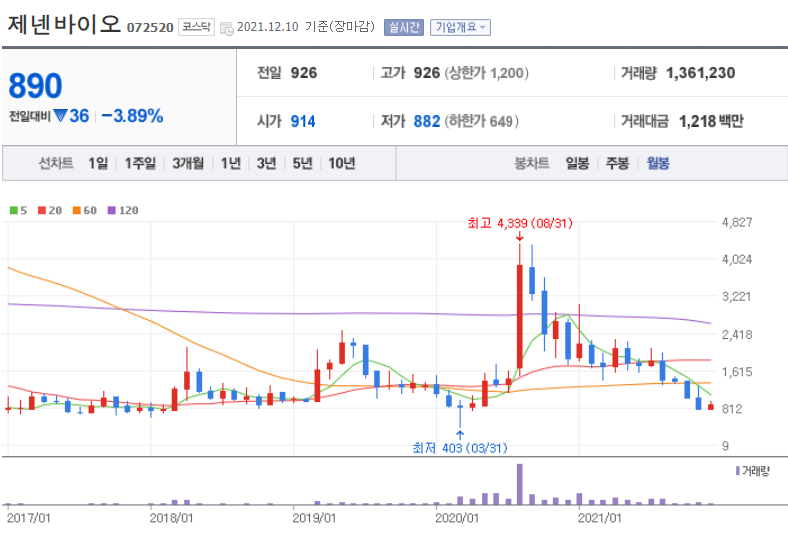Click the 최저 403 (03/31) low marker

[460, 447]
